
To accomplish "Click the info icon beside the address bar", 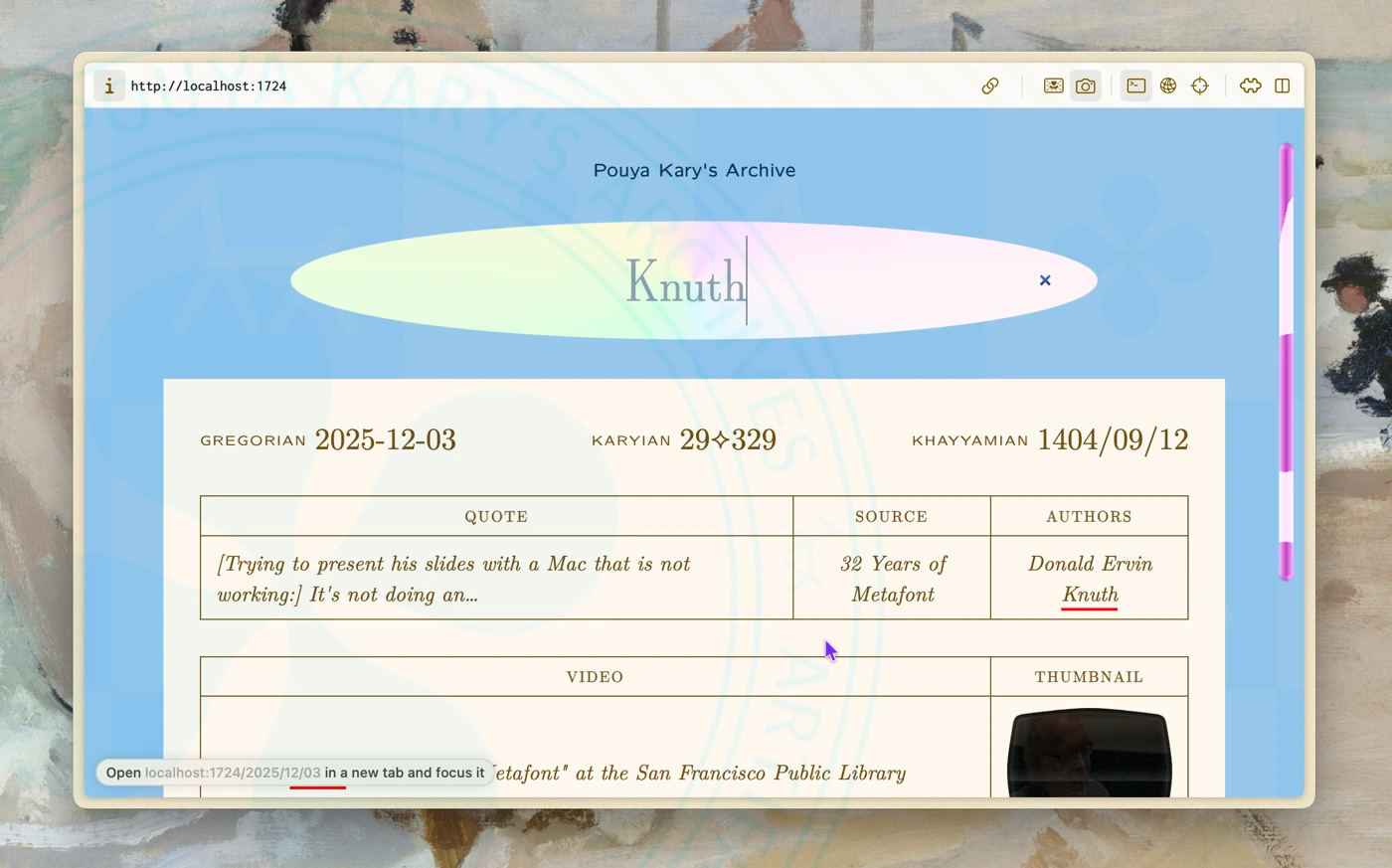I will pos(108,86).
